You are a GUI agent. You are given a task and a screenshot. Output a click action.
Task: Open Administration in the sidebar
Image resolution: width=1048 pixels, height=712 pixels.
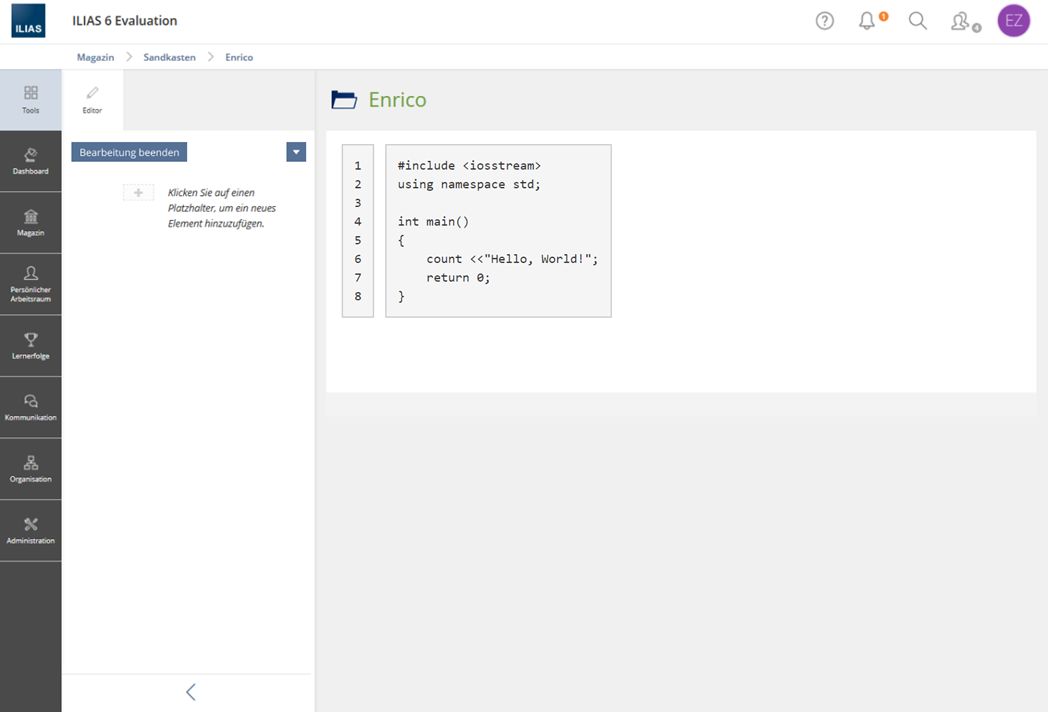(30, 530)
